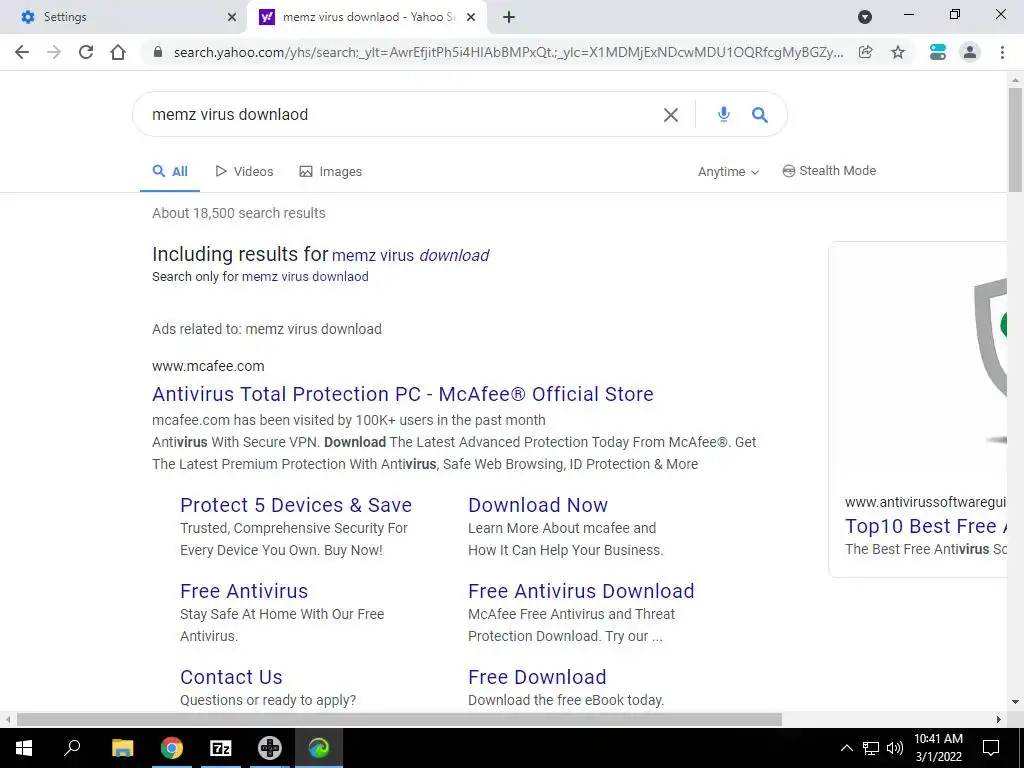1024x768 pixels.
Task: Open Windows taskbar search
Action: pyautogui.click(x=72, y=748)
